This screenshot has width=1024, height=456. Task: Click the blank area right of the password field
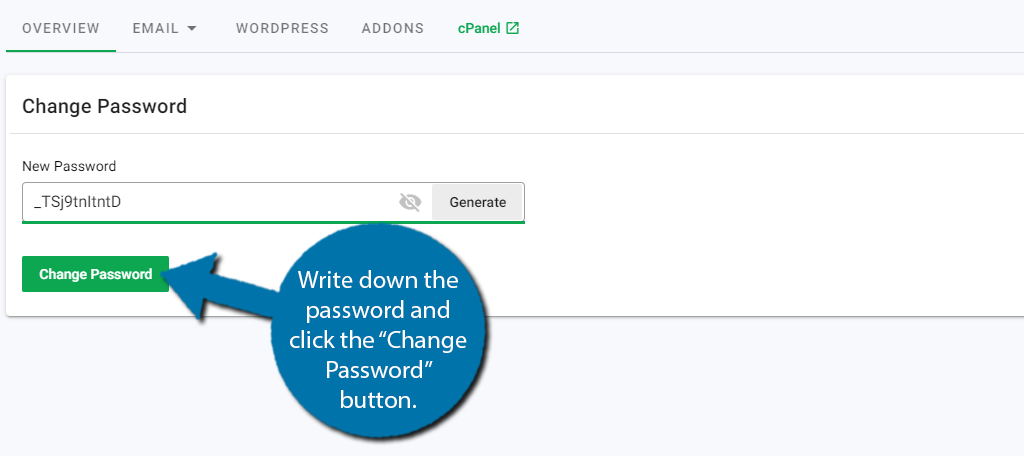coord(771,203)
